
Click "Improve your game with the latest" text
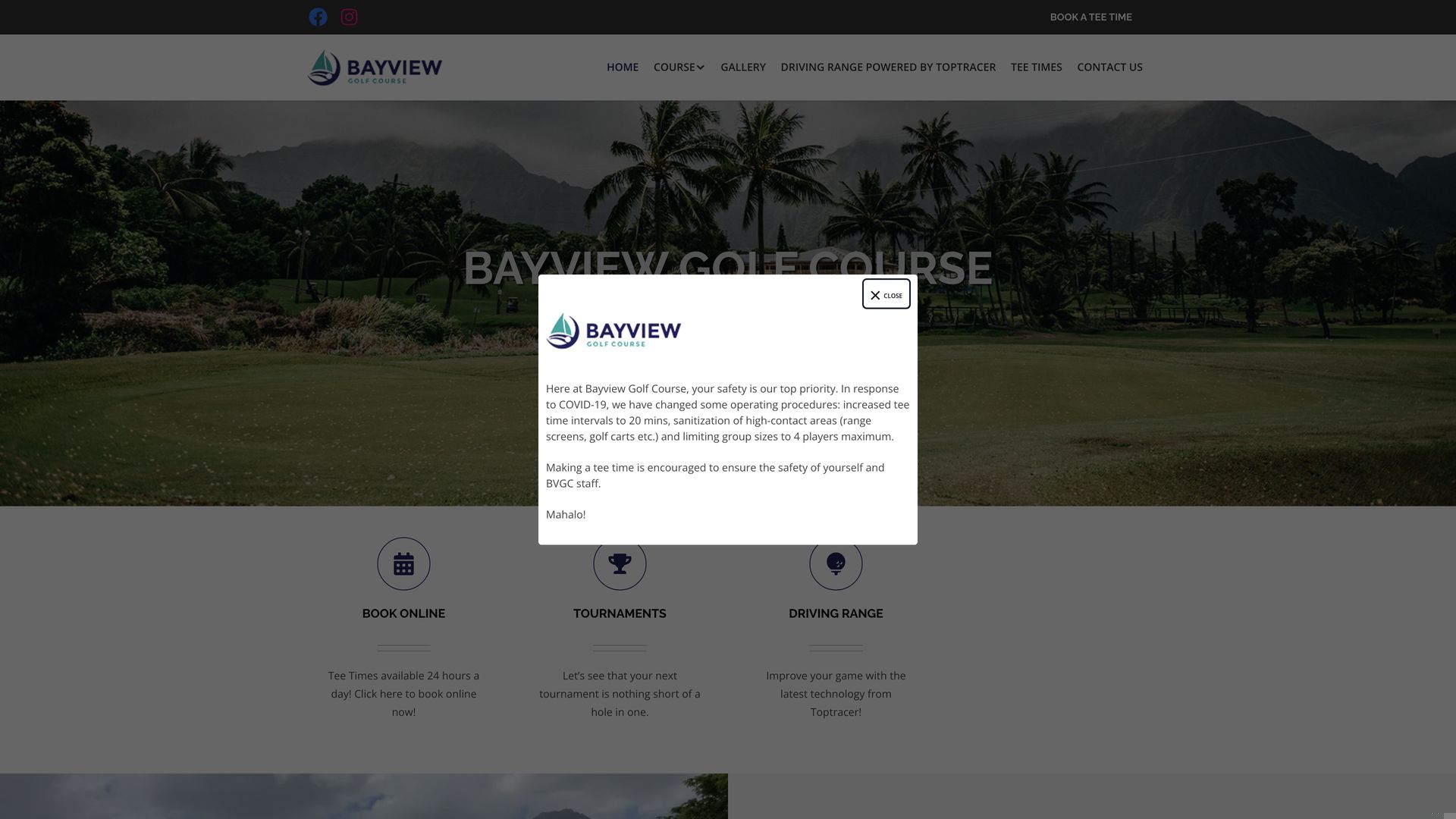point(836,694)
